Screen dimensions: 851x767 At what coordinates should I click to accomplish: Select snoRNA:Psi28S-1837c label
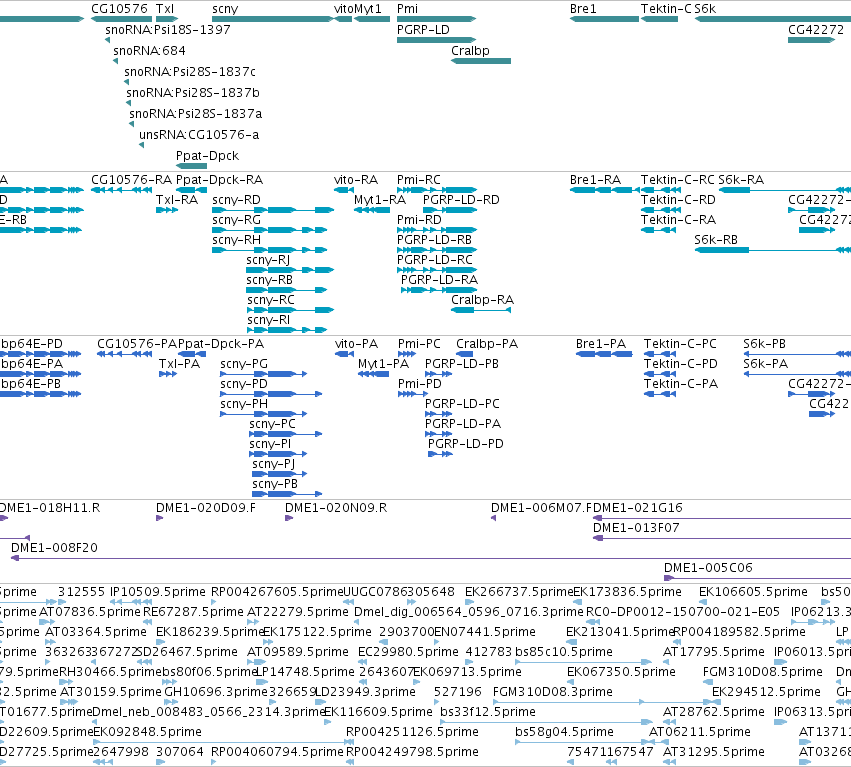coord(190,72)
